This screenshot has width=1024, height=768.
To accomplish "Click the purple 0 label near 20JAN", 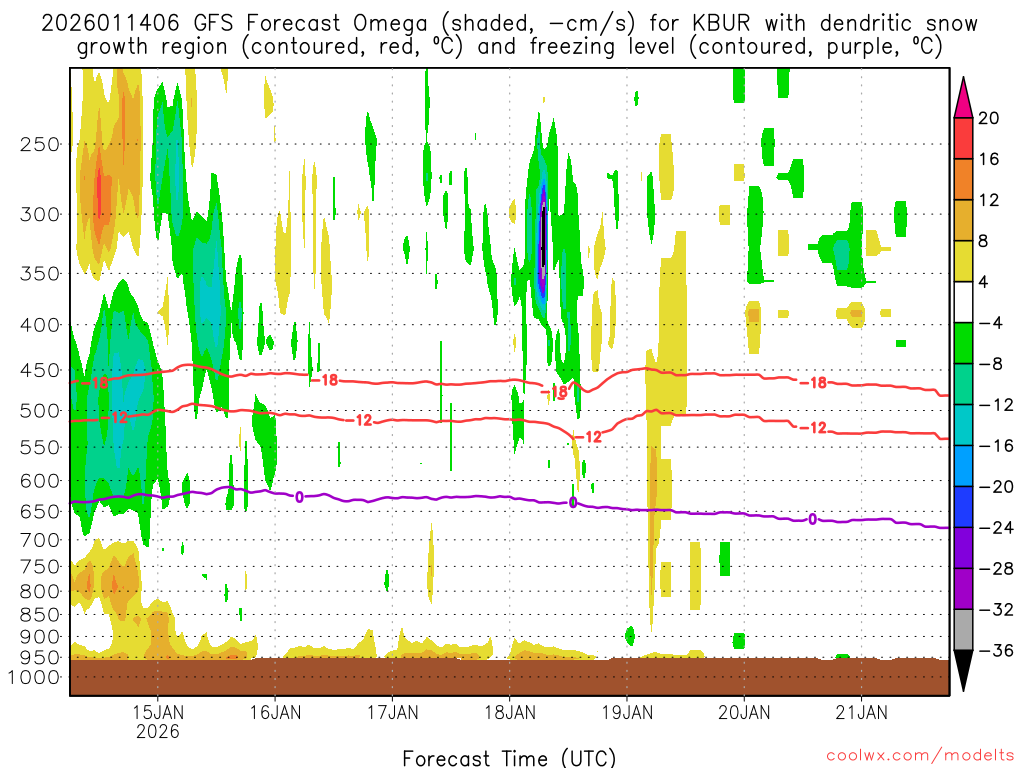I will pos(812,519).
